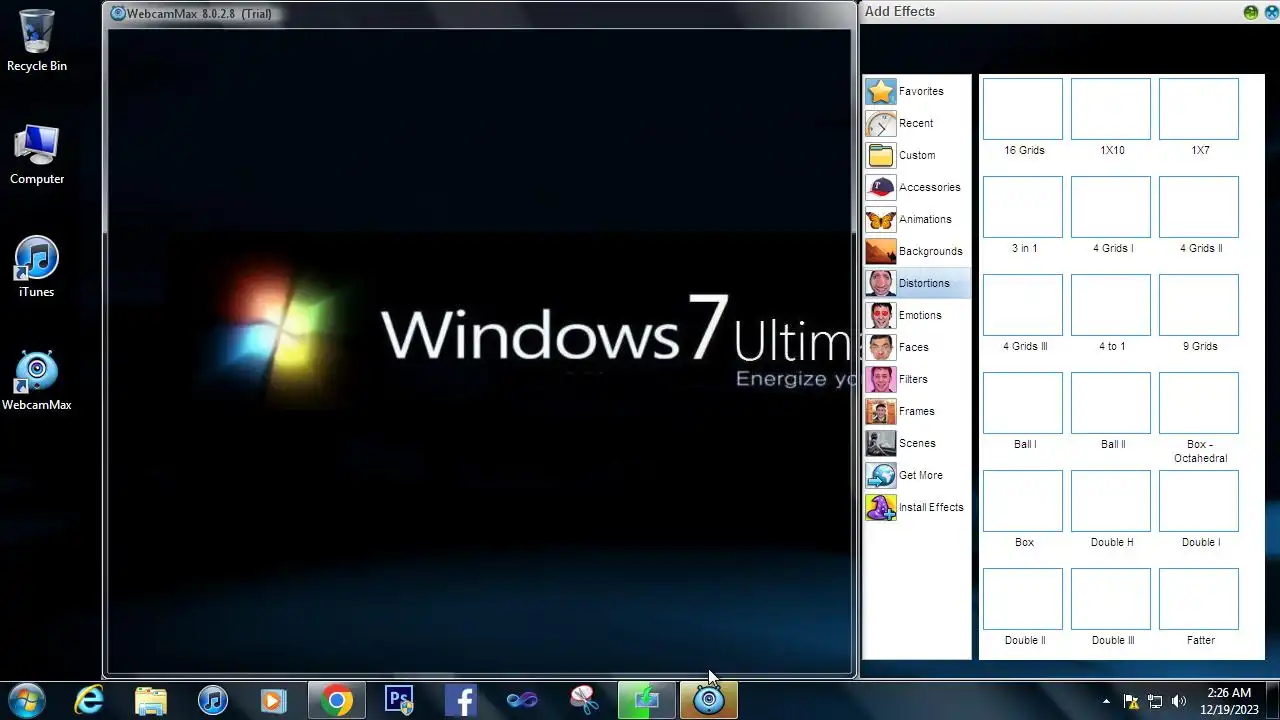
Task: Apply the 4 Grids I effect
Action: coord(1111,207)
